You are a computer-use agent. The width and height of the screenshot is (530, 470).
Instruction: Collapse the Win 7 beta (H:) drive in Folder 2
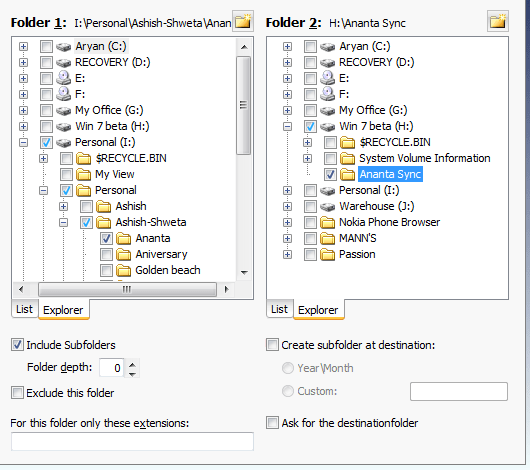point(287,126)
